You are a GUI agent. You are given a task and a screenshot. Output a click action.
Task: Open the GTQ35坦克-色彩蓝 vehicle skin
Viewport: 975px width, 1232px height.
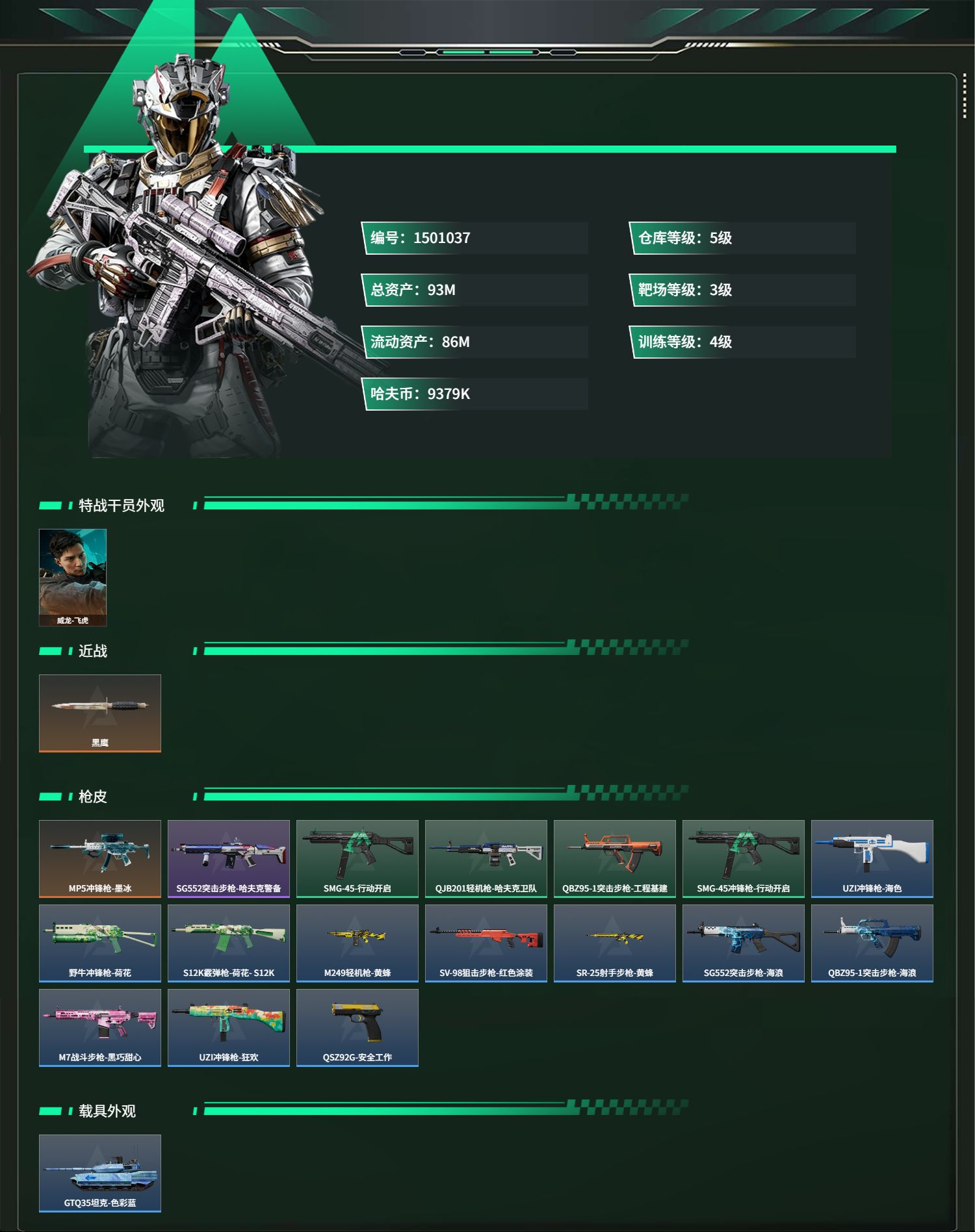click(x=100, y=1174)
